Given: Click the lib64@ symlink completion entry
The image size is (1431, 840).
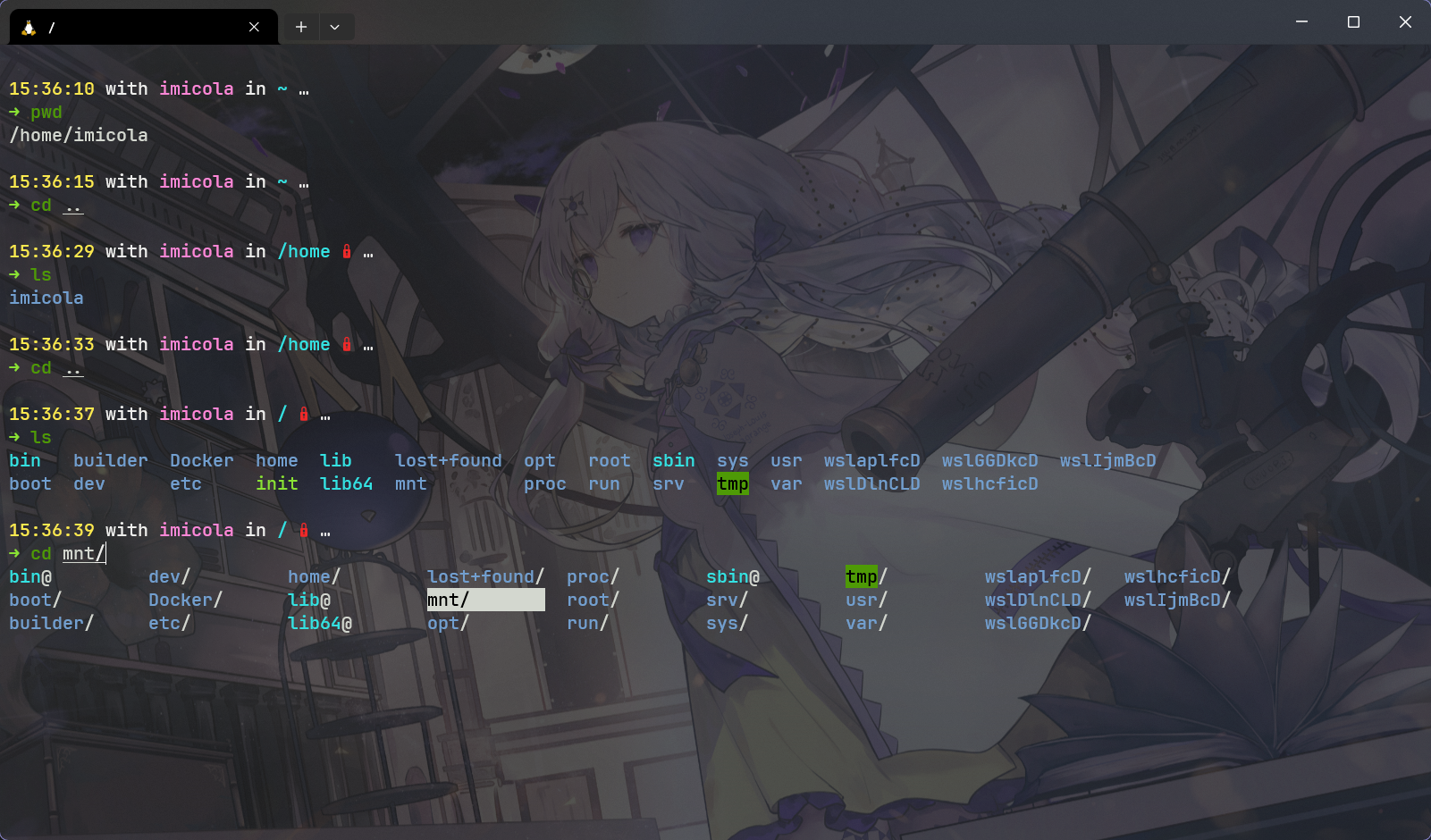Looking at the screenshot, I should pyautogui.click(x=319, y=623).
